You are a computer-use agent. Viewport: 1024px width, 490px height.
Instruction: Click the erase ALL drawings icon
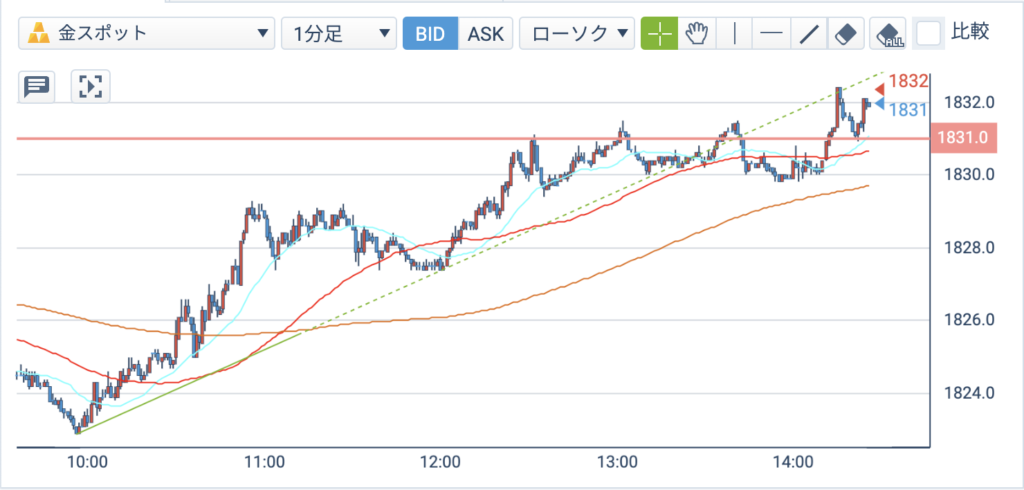(x=888, y=34)
